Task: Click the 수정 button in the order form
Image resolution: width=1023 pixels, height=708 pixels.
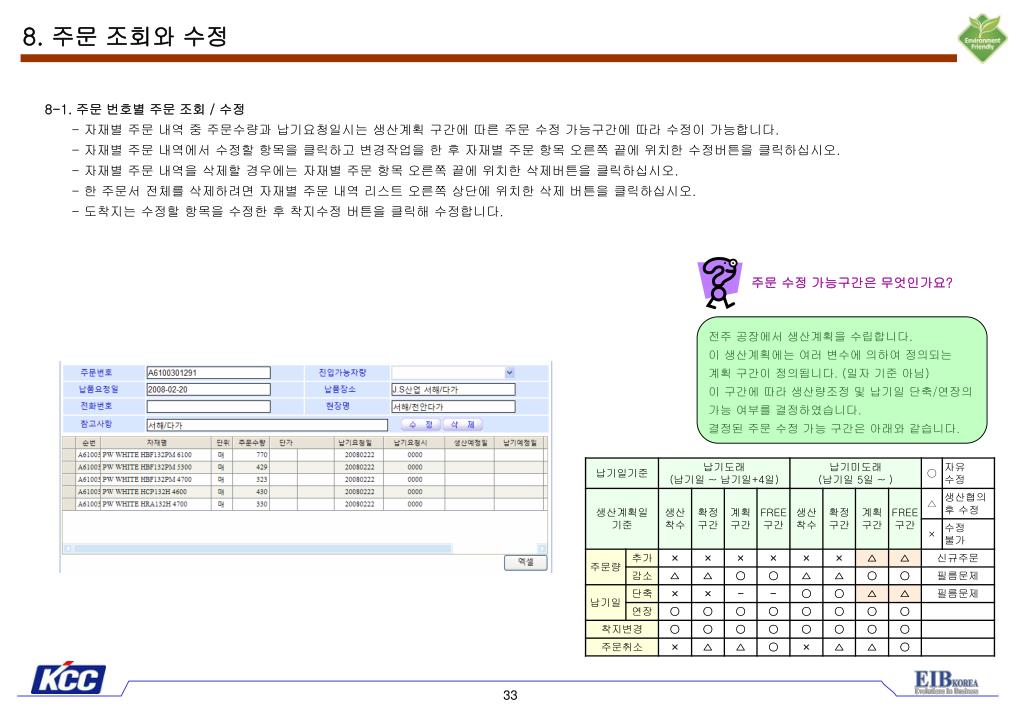Action: point(421,424)
